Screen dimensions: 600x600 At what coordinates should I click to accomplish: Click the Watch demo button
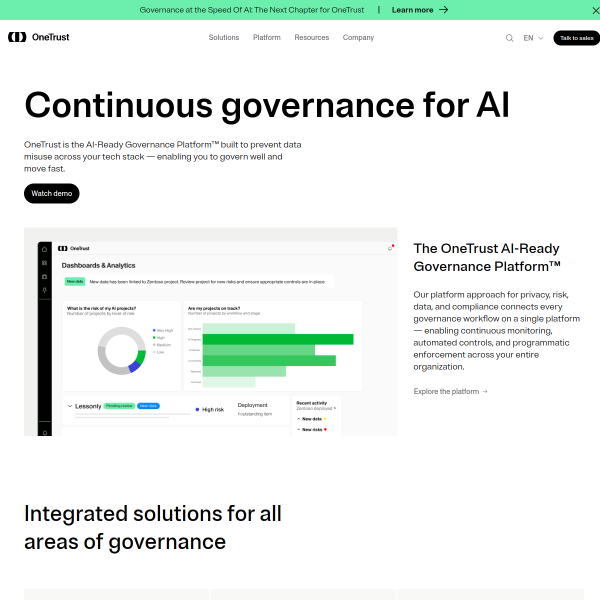click(52, 193)
